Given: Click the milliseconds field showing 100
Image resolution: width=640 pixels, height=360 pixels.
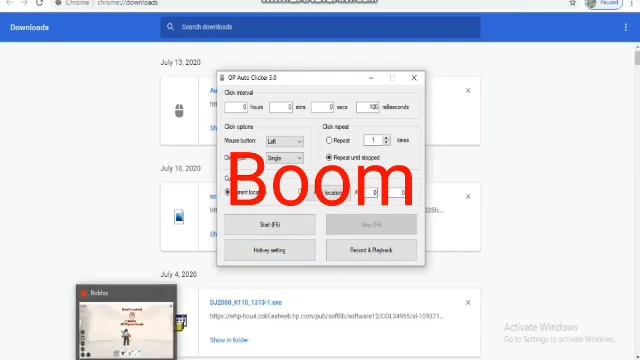Looking at the screenshot, I should pyautogui.click(x=368, y=107).
